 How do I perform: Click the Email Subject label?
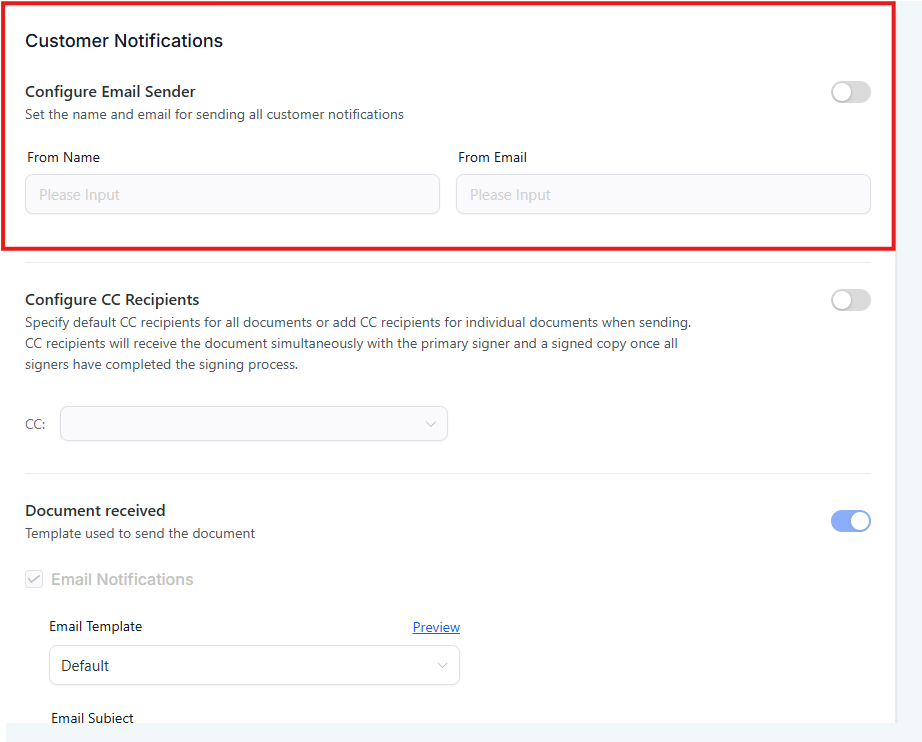(x=92, y=718)
